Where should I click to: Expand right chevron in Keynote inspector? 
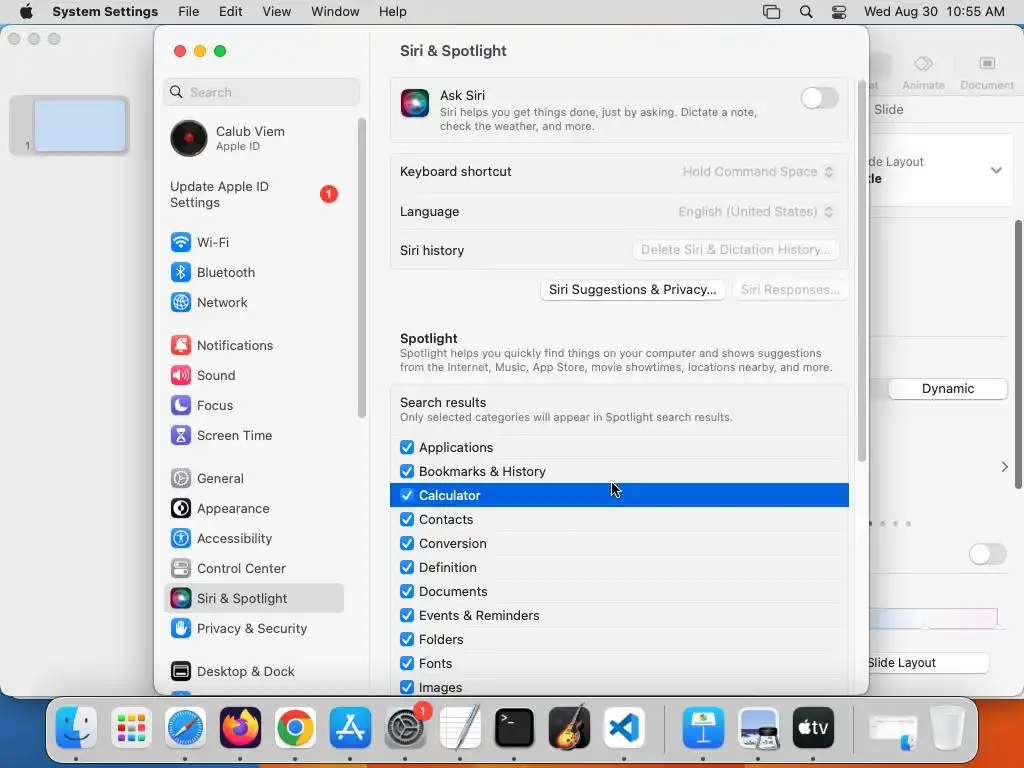(1004, 467)
